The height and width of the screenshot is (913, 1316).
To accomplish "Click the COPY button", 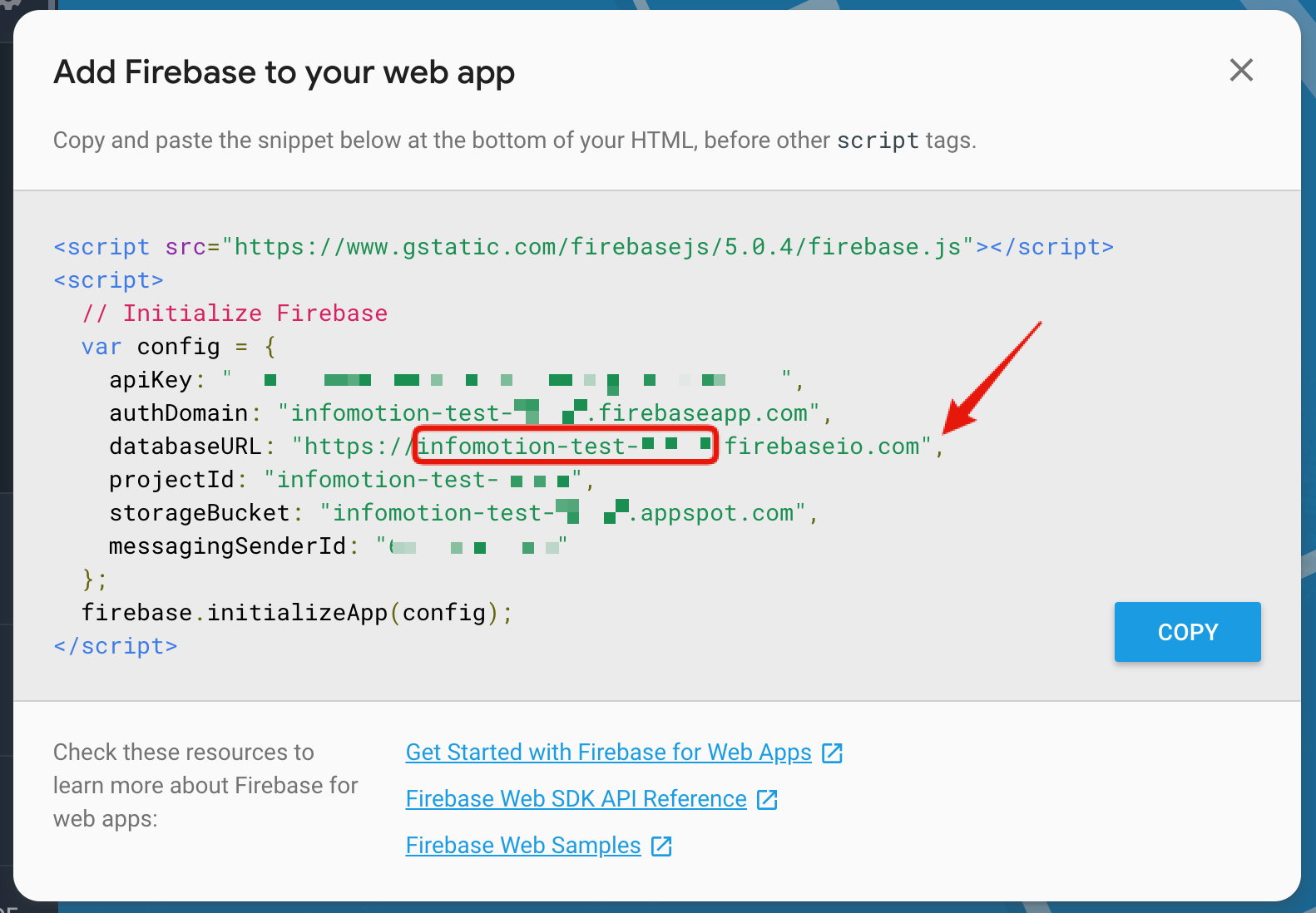I will pos(1187,632).
